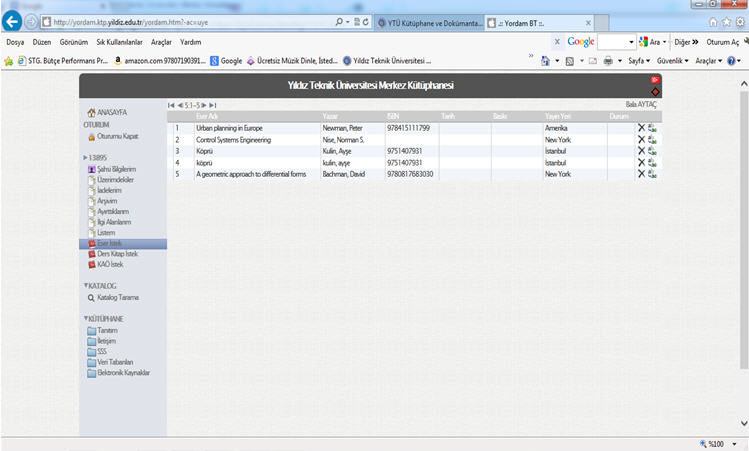Open the zoom level %100 dropdown
This screenshot has height=451, width=749.
coord(722,443)
